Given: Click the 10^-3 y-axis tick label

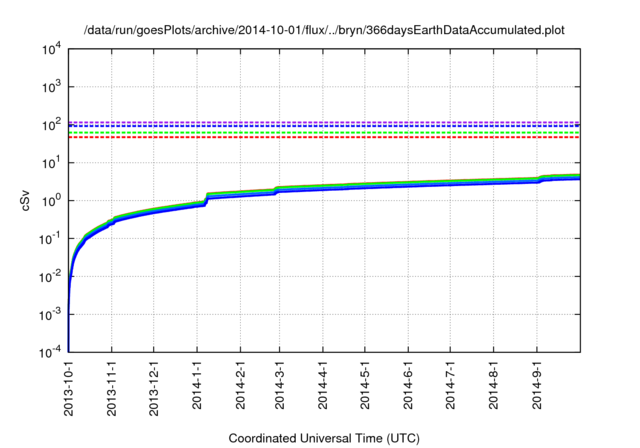Looking at the screenshot, I should tap(50, 314).
